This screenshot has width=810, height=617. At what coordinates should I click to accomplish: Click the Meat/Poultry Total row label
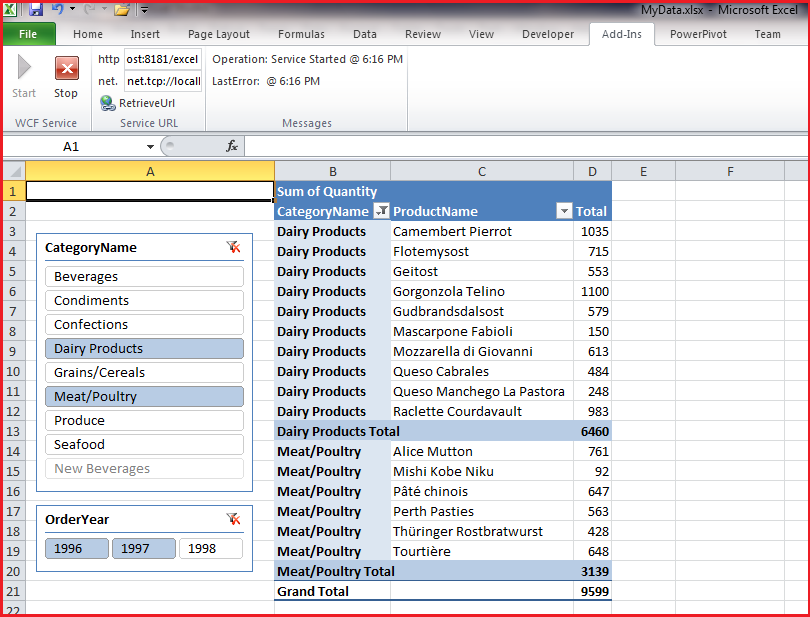[x=336, y=572]
